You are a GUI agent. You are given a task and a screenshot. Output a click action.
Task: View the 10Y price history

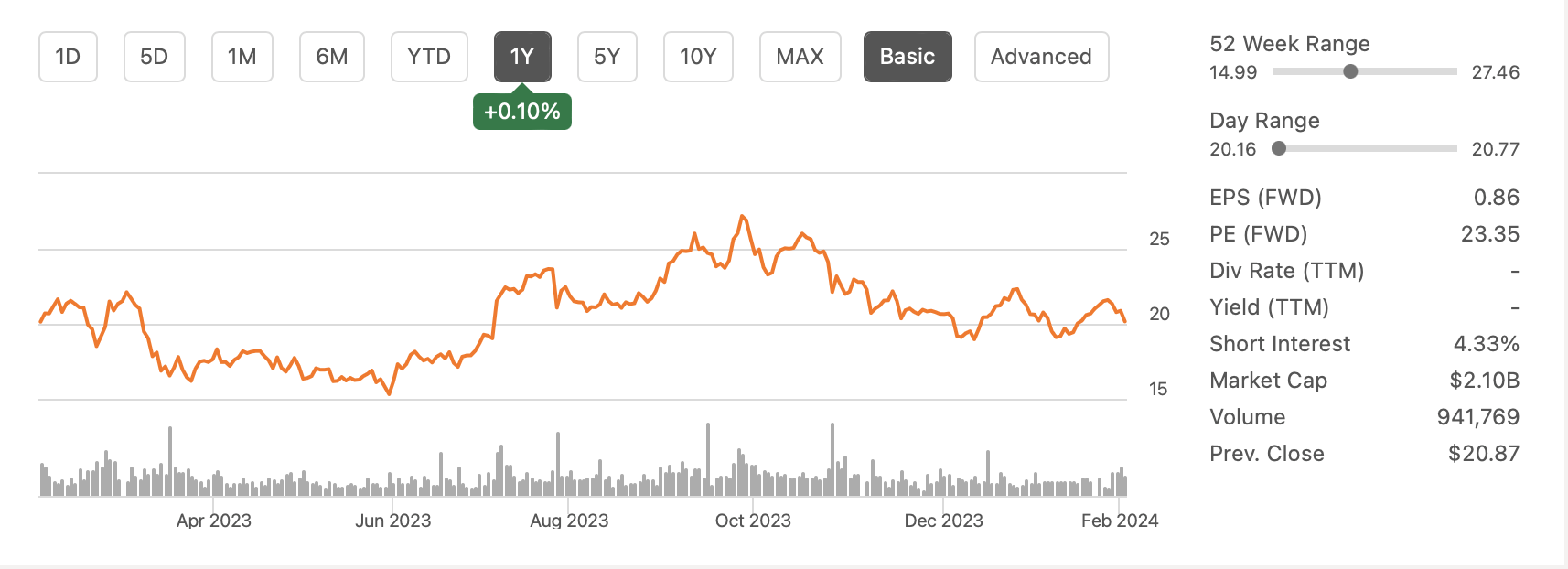tap(697, 56)
